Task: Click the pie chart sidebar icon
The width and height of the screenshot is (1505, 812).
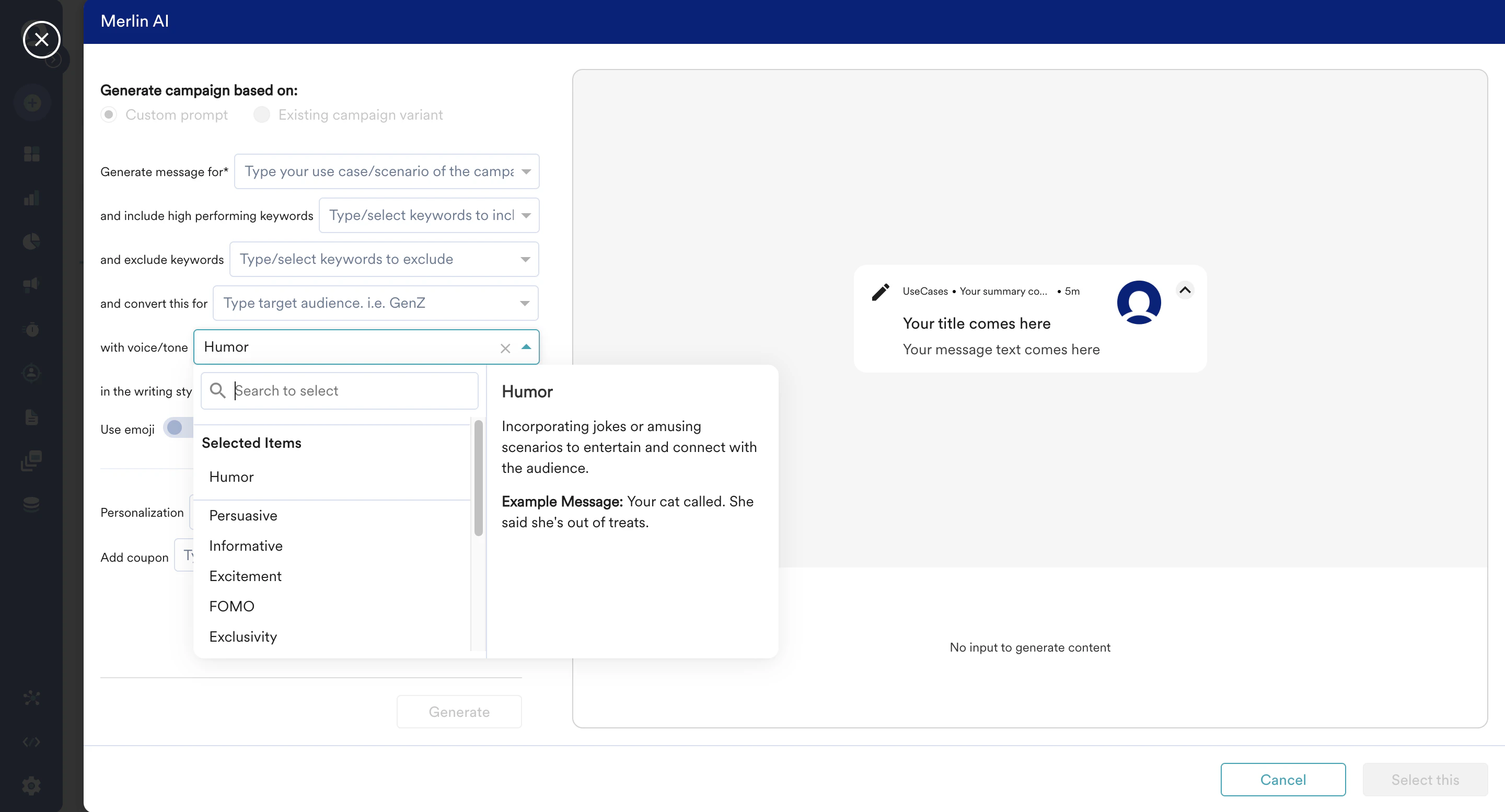Action: click(x=31, y=241)
